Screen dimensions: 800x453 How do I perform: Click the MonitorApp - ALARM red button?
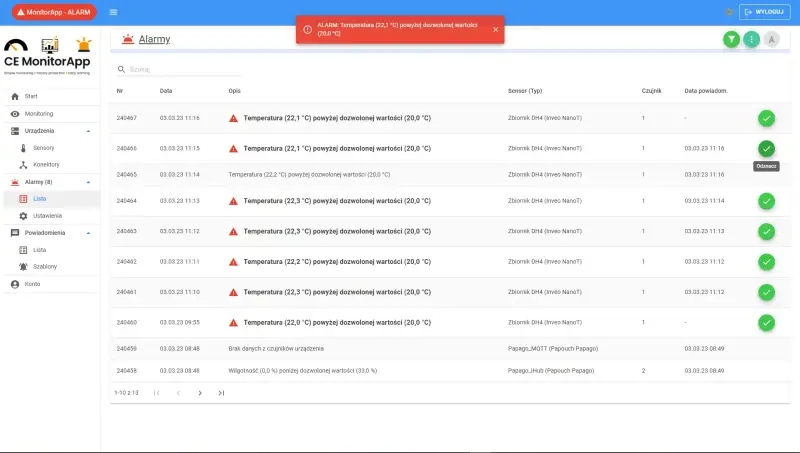(x=53, y=12)
